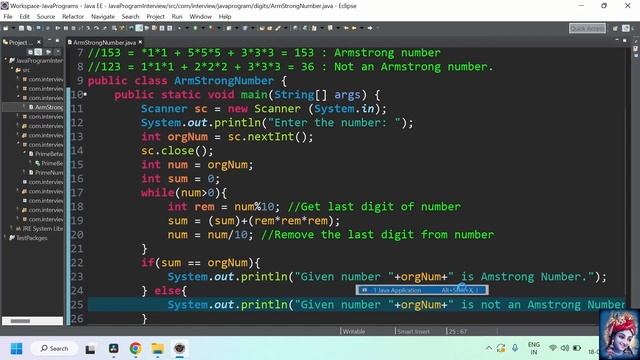
Task: Maximize the Project Explorer view
Action: coord(57,40)
